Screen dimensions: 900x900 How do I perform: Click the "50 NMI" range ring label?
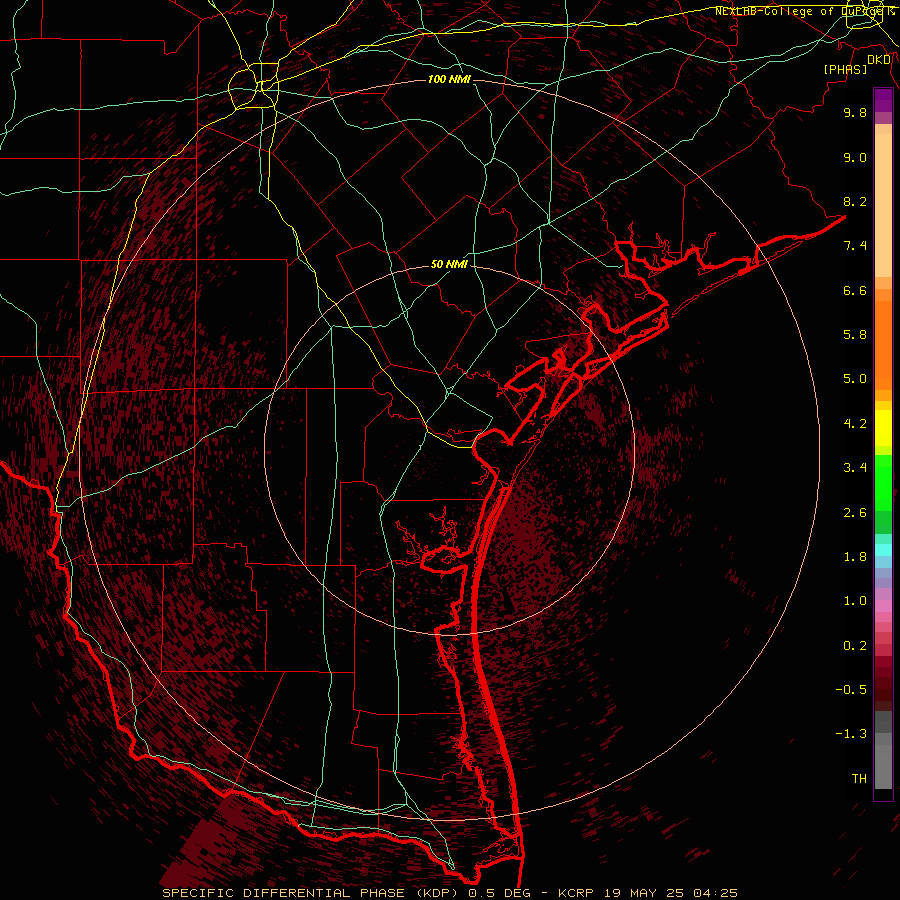[x=449, y=264]
